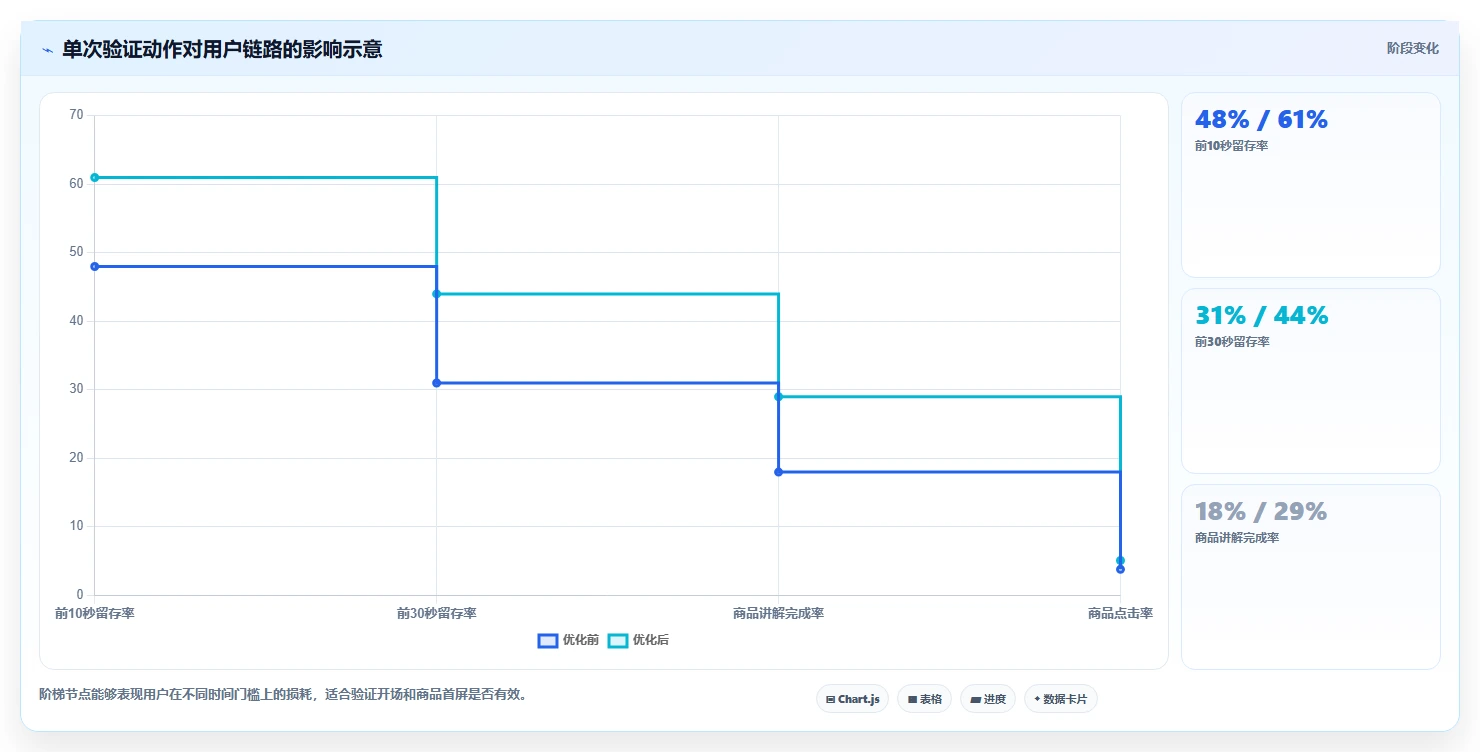Click the cyan 优化后 legend color box

point(617,640)
